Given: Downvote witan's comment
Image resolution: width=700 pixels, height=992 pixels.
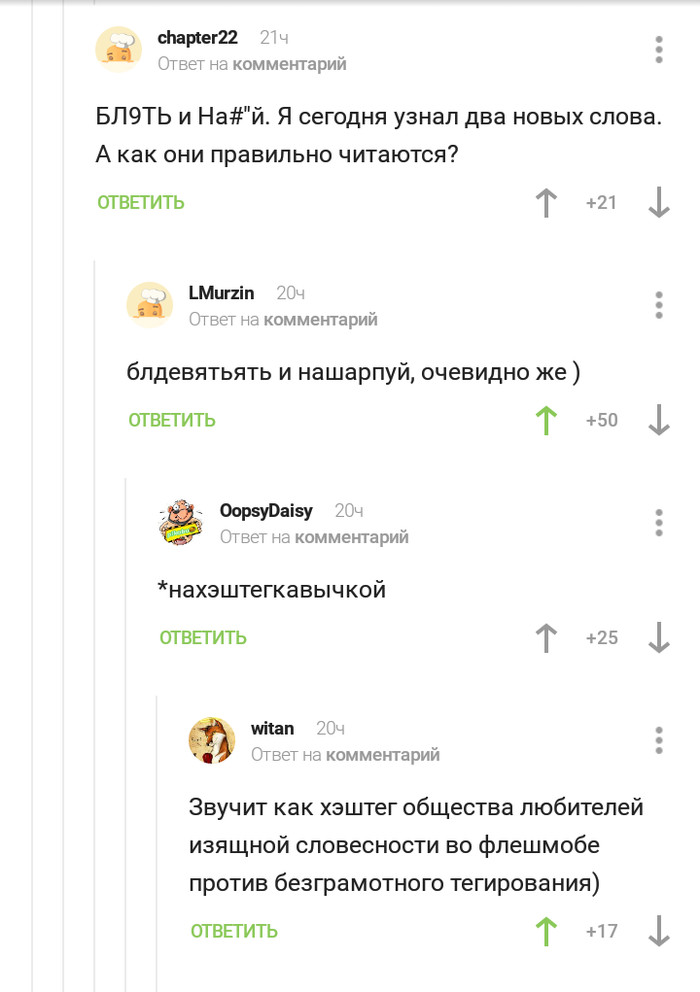Looking at the screenshot, I should [x=658, y=931].
